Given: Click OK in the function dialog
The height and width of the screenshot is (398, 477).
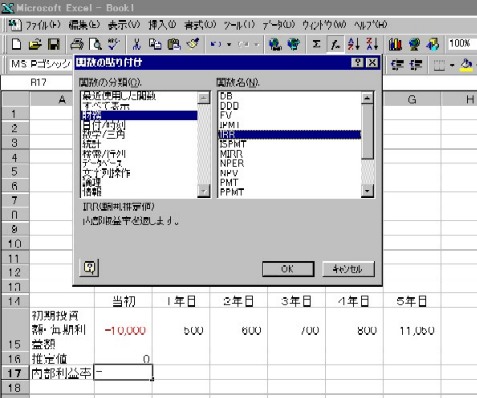Looking at the screenshot, I should [288, 269].
